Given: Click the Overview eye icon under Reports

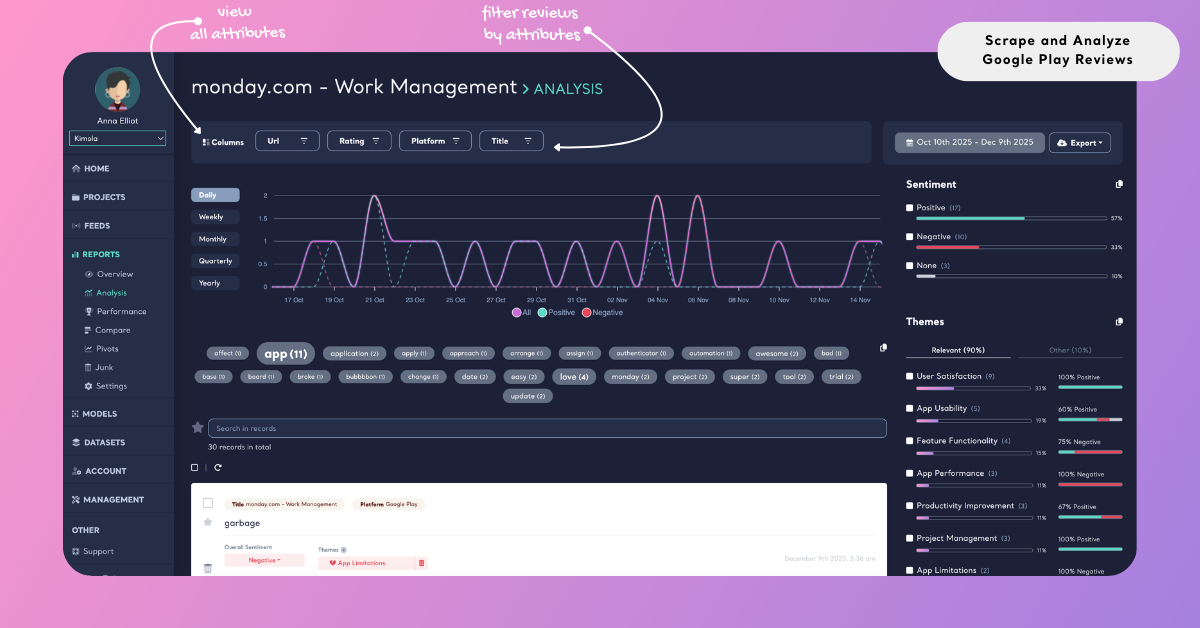Looking at the screenshot, I should (x=89, y=274).
